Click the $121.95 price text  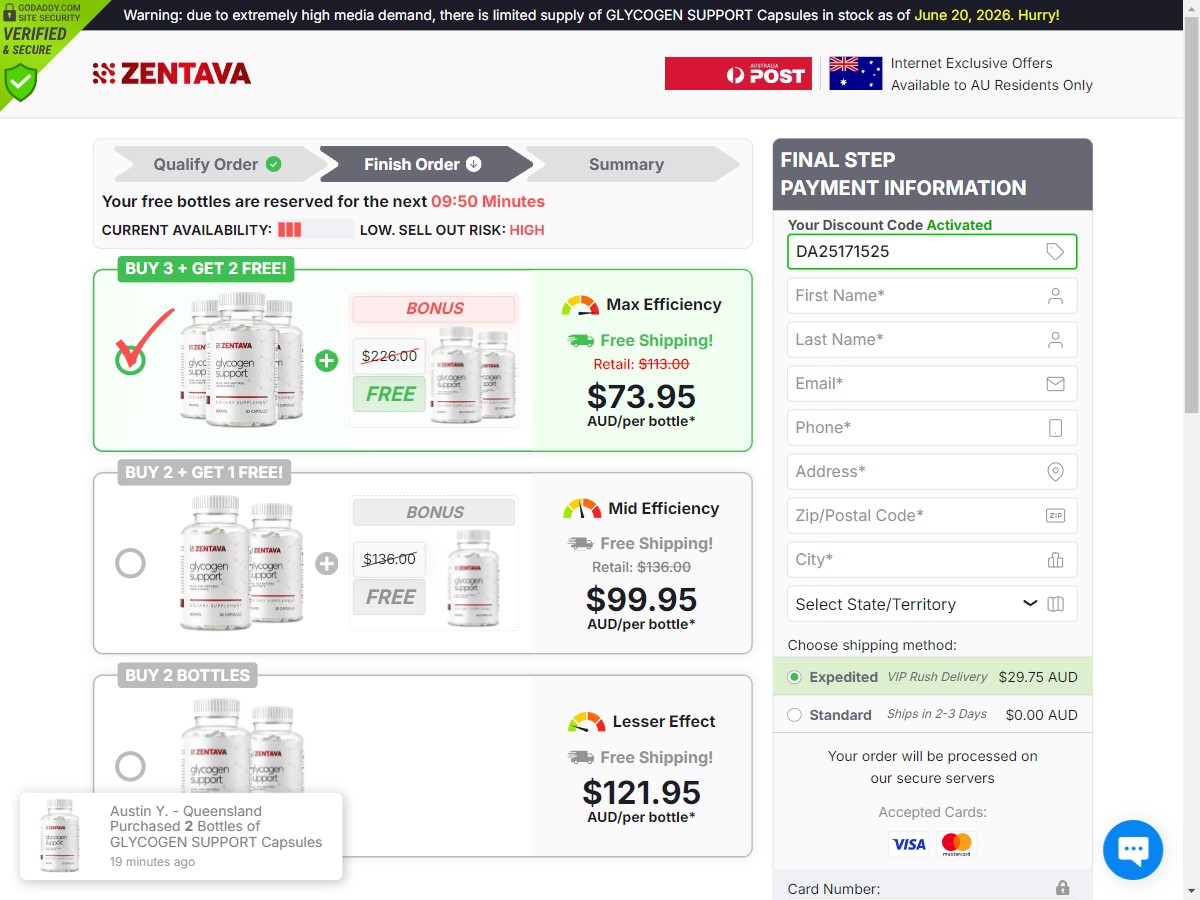tap(641, 793)
